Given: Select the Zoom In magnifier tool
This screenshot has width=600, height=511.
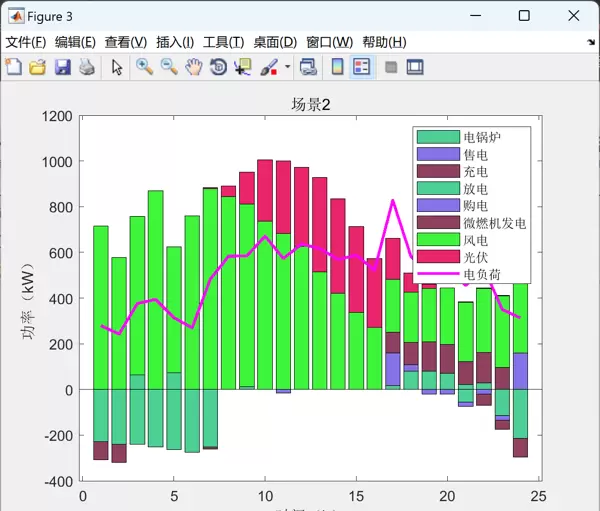Looking at the screenshot, I should pos(144,67).
